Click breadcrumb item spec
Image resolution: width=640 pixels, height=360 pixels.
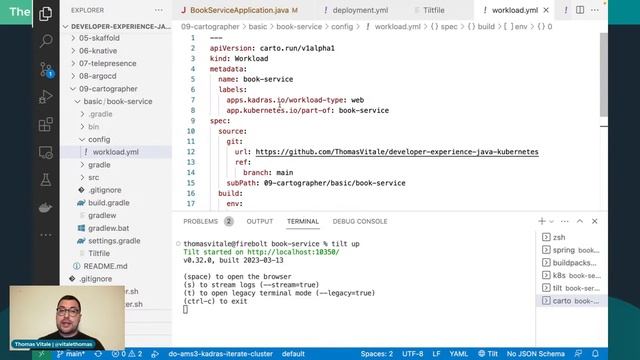click(444, 27)
